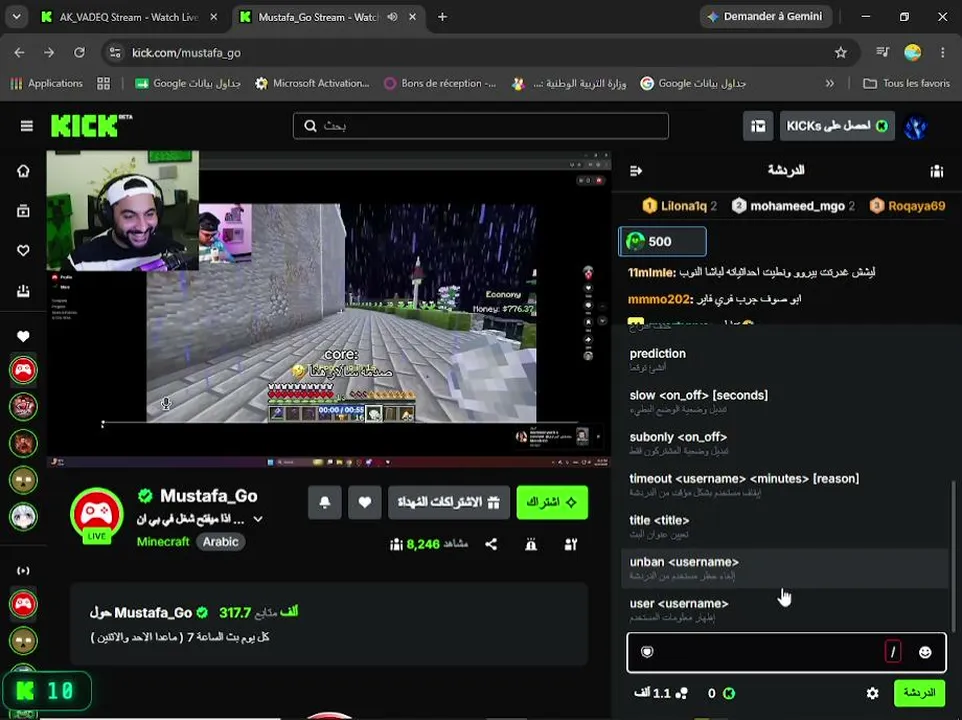Click Lilona1q in gifter leaderboard

[x=679, y=206]
